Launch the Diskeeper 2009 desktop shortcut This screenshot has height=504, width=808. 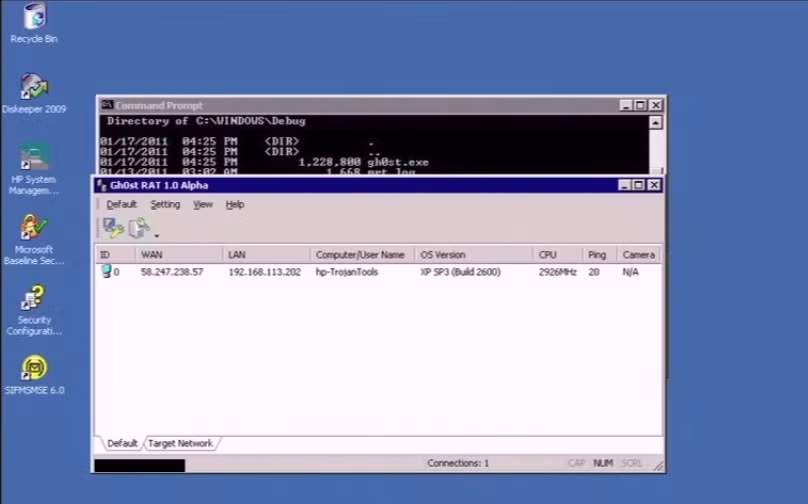click(x=34, y=93)
